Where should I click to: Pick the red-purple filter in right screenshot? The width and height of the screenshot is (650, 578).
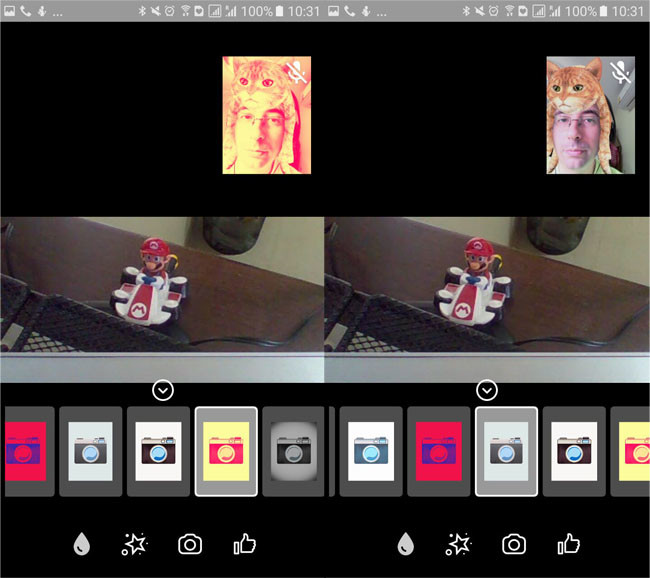pyautogui.click(x=439, y=451)
